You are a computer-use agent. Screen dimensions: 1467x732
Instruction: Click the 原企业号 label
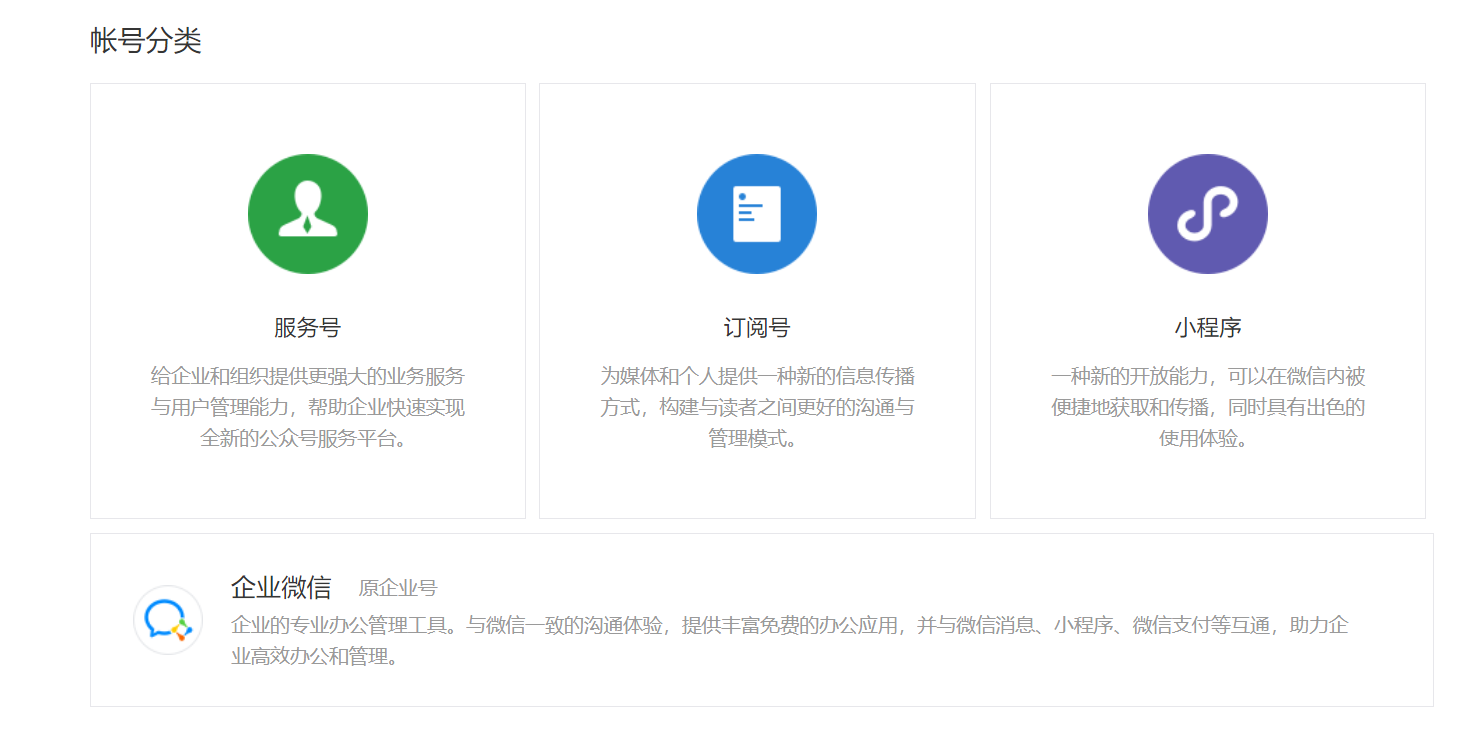398,588
